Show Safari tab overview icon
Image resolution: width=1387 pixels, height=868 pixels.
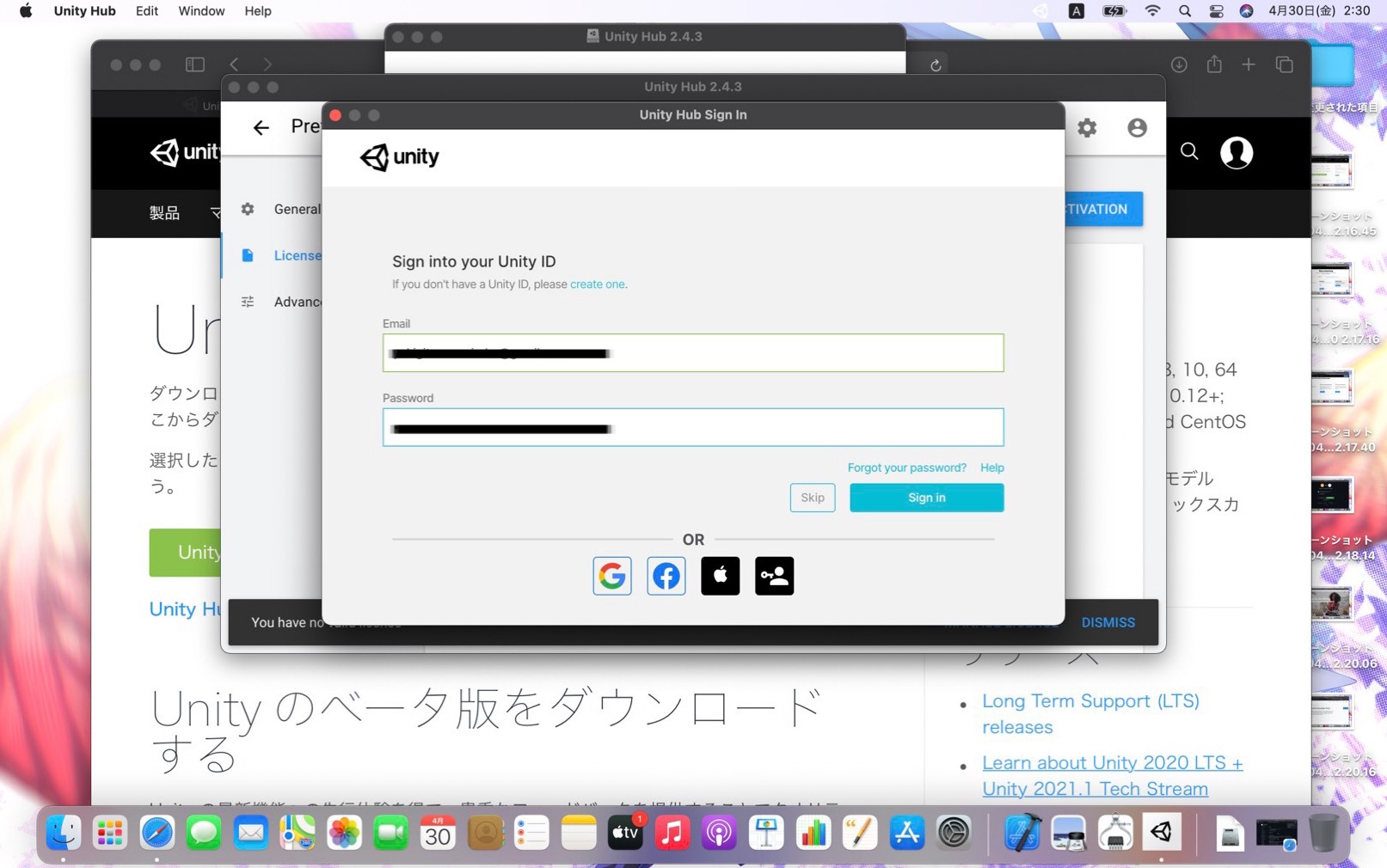(1285, 64)
